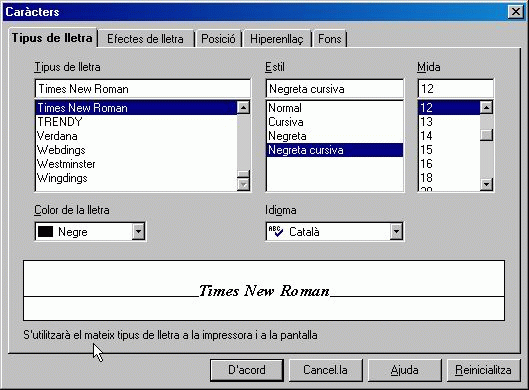Choose Negreta cursiva in style list

335,150
